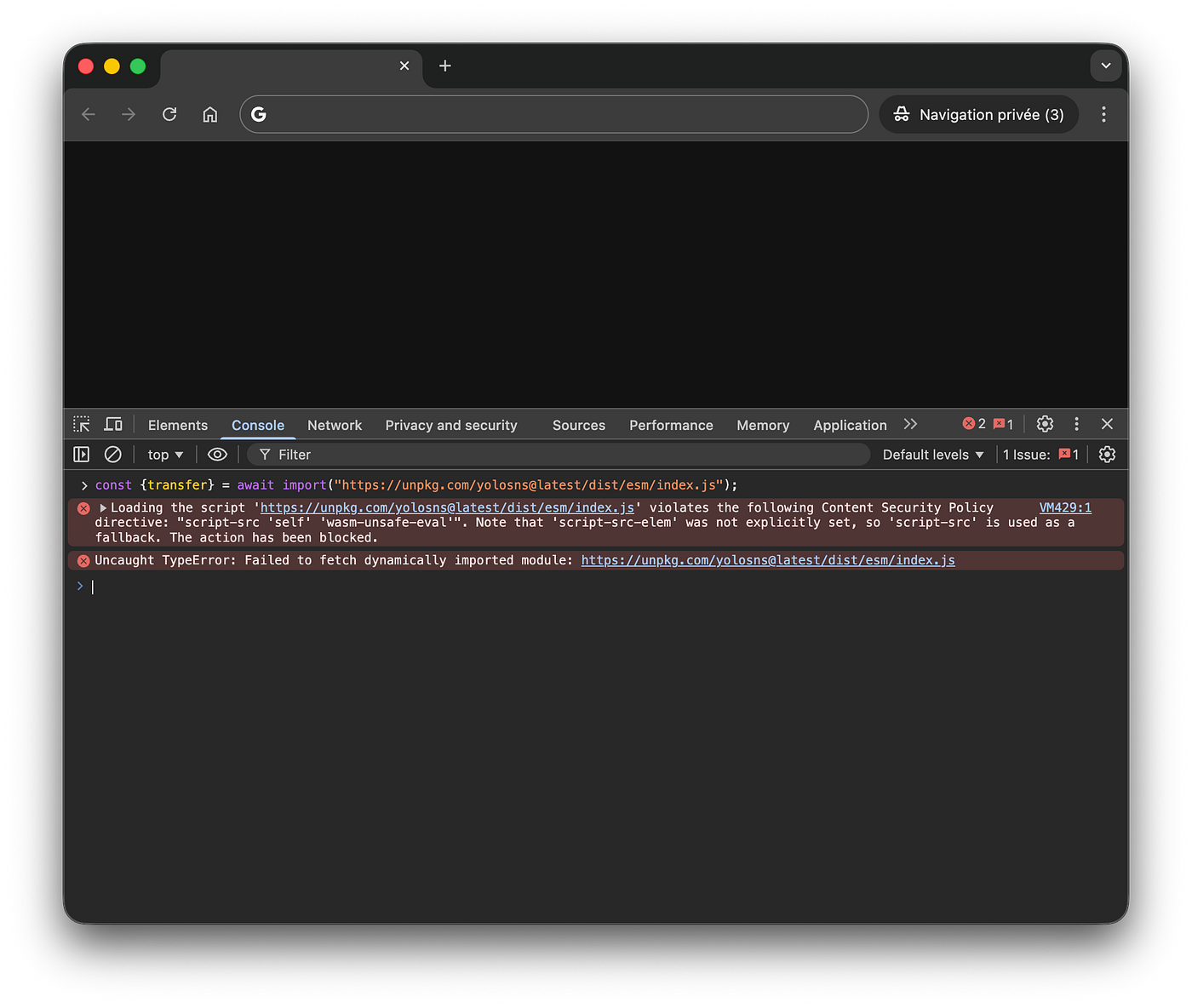
Task: Show the error counter badge with 2 errors
Action: pyautogui.click(x=976, y=423)
